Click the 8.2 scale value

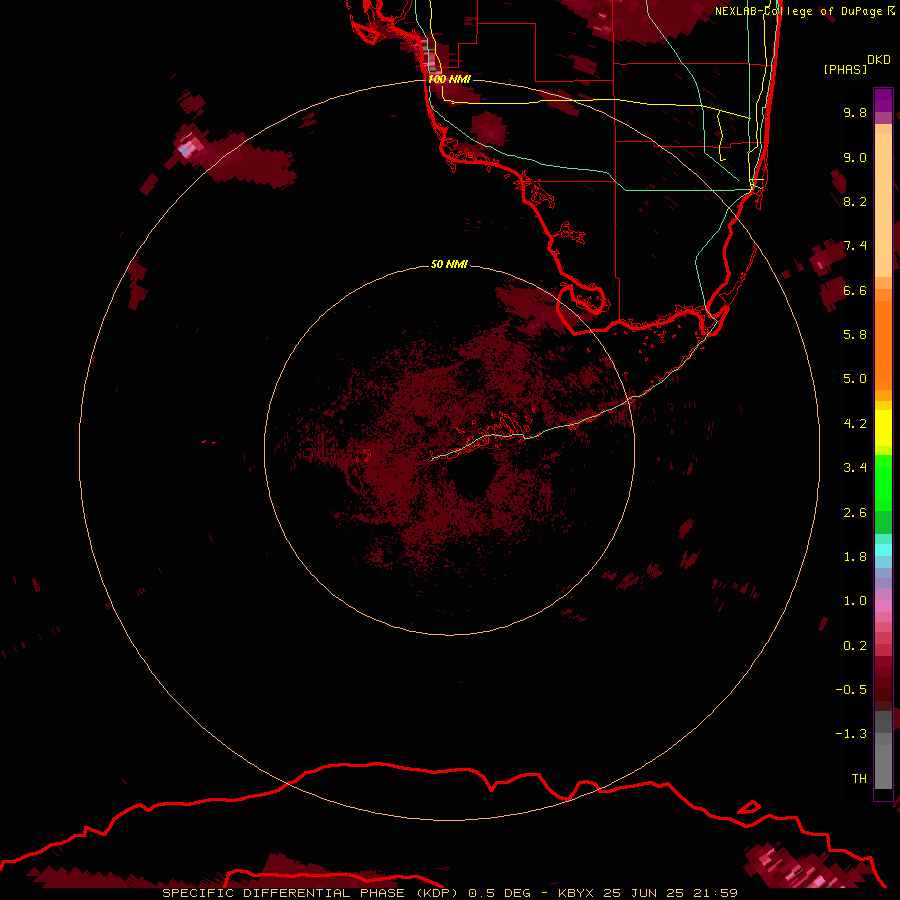[x=855, y=201]
